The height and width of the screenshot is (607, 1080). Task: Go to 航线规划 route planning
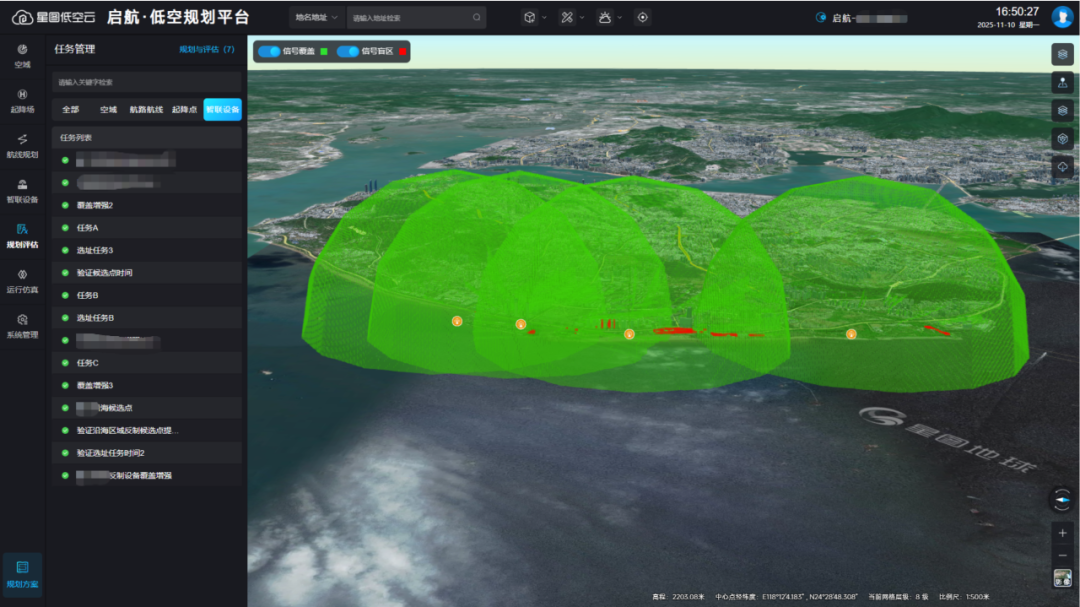[x=22, y=145]
